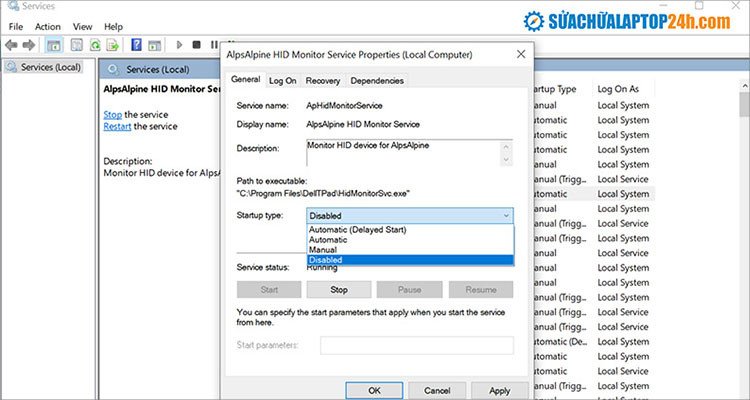Click the Restart the service link
This screenshot has width=750, height=400.
(117, 127)
